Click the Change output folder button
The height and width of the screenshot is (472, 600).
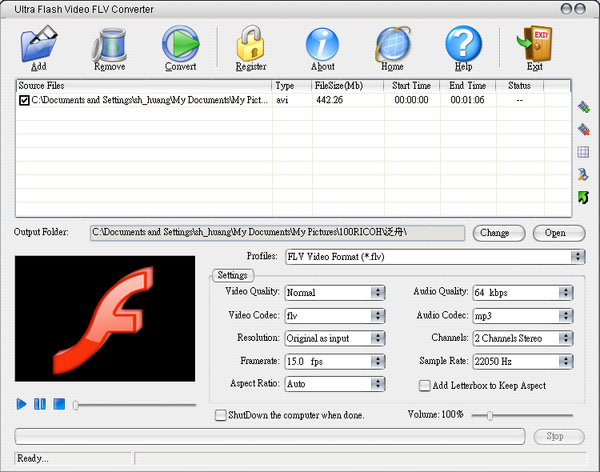[x=499, y=233]
